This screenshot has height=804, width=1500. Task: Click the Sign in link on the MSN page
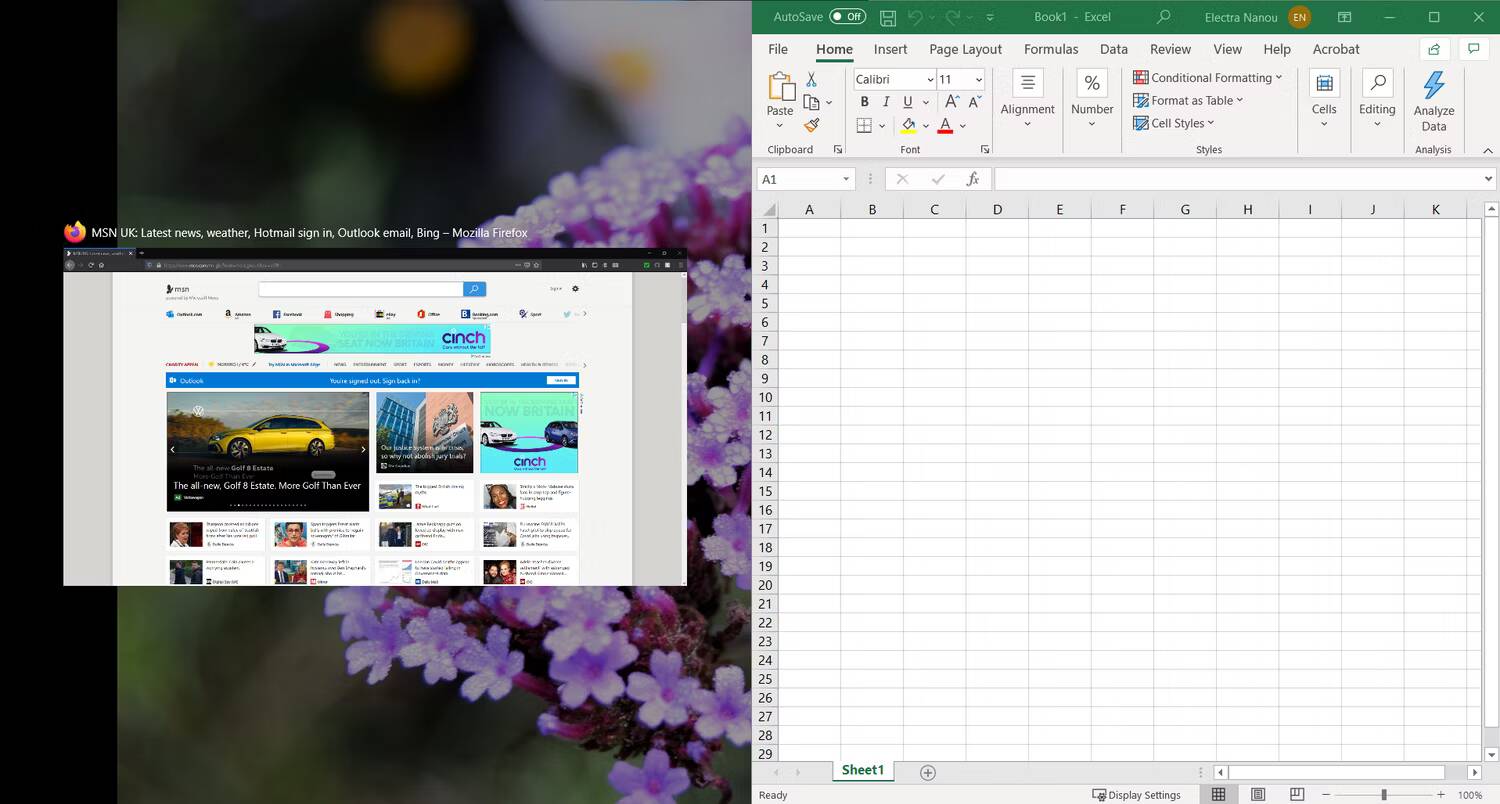click(555, 288)
